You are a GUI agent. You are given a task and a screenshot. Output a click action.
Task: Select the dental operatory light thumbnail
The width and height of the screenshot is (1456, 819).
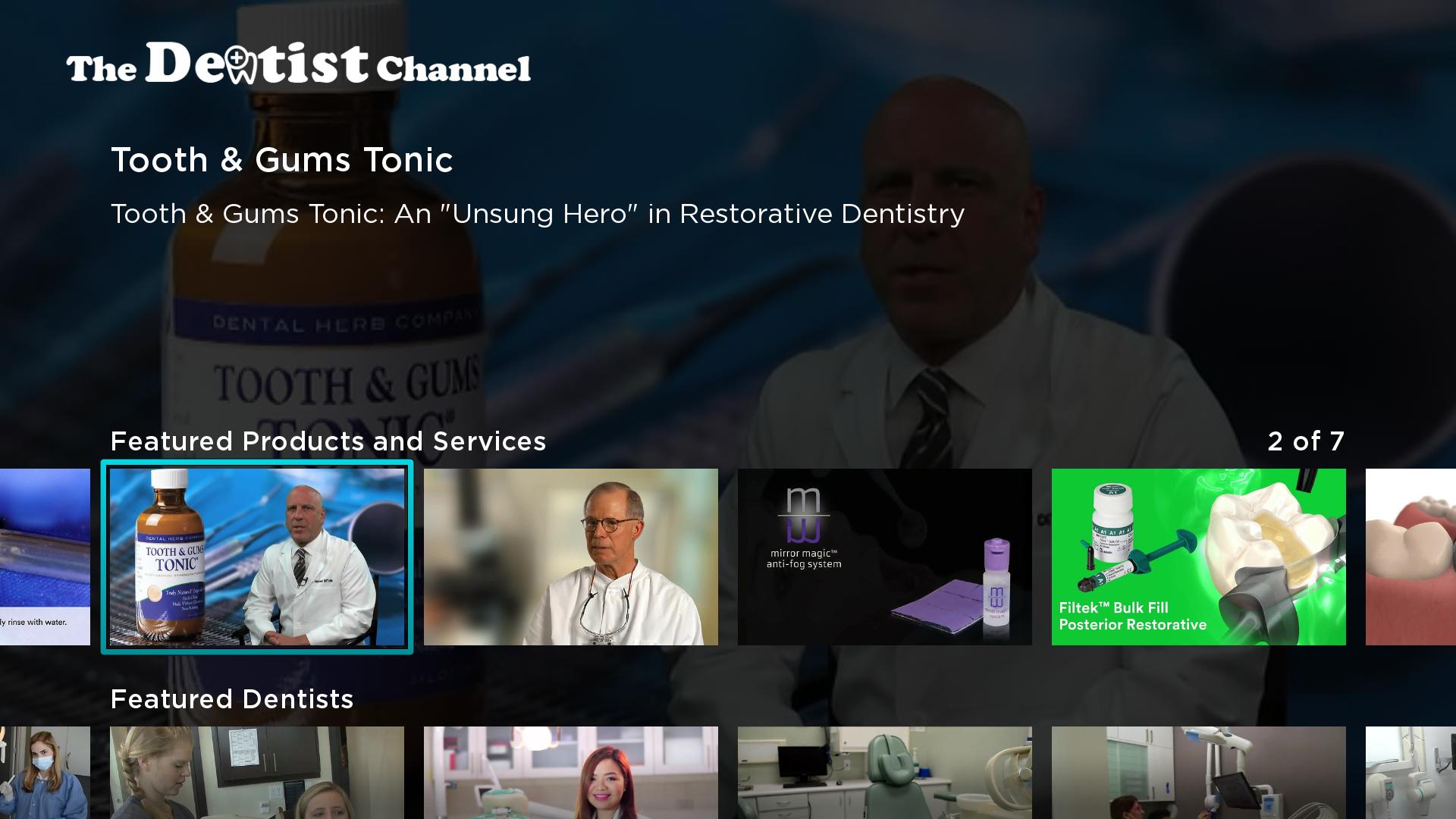(1198, 772)
